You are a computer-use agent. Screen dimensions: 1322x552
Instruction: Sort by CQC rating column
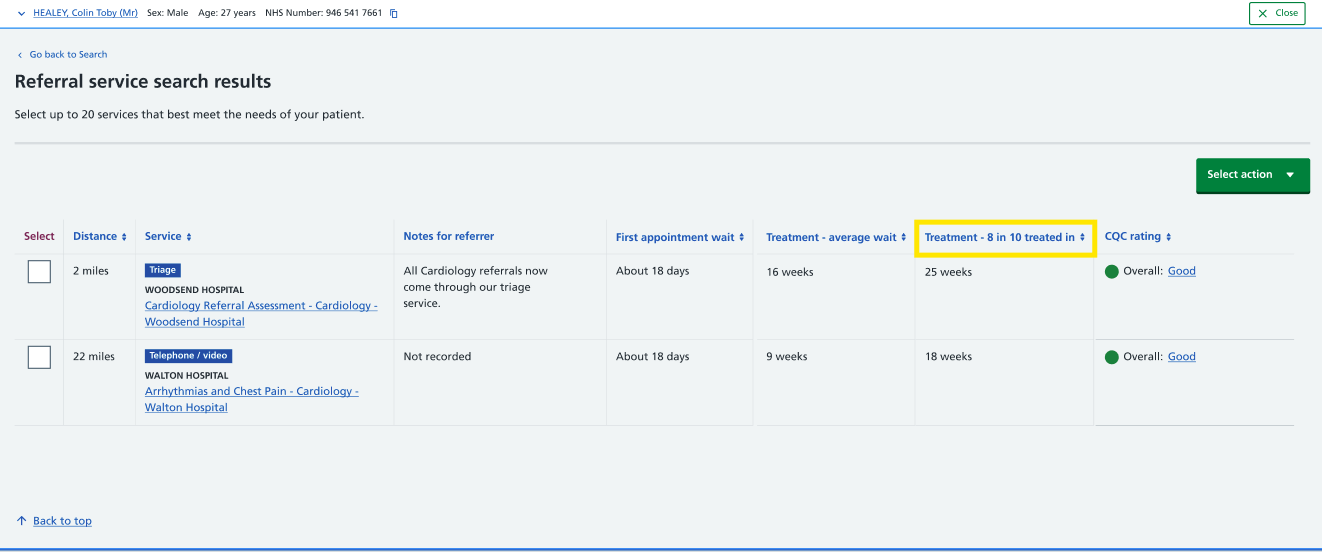point(1138,237)
